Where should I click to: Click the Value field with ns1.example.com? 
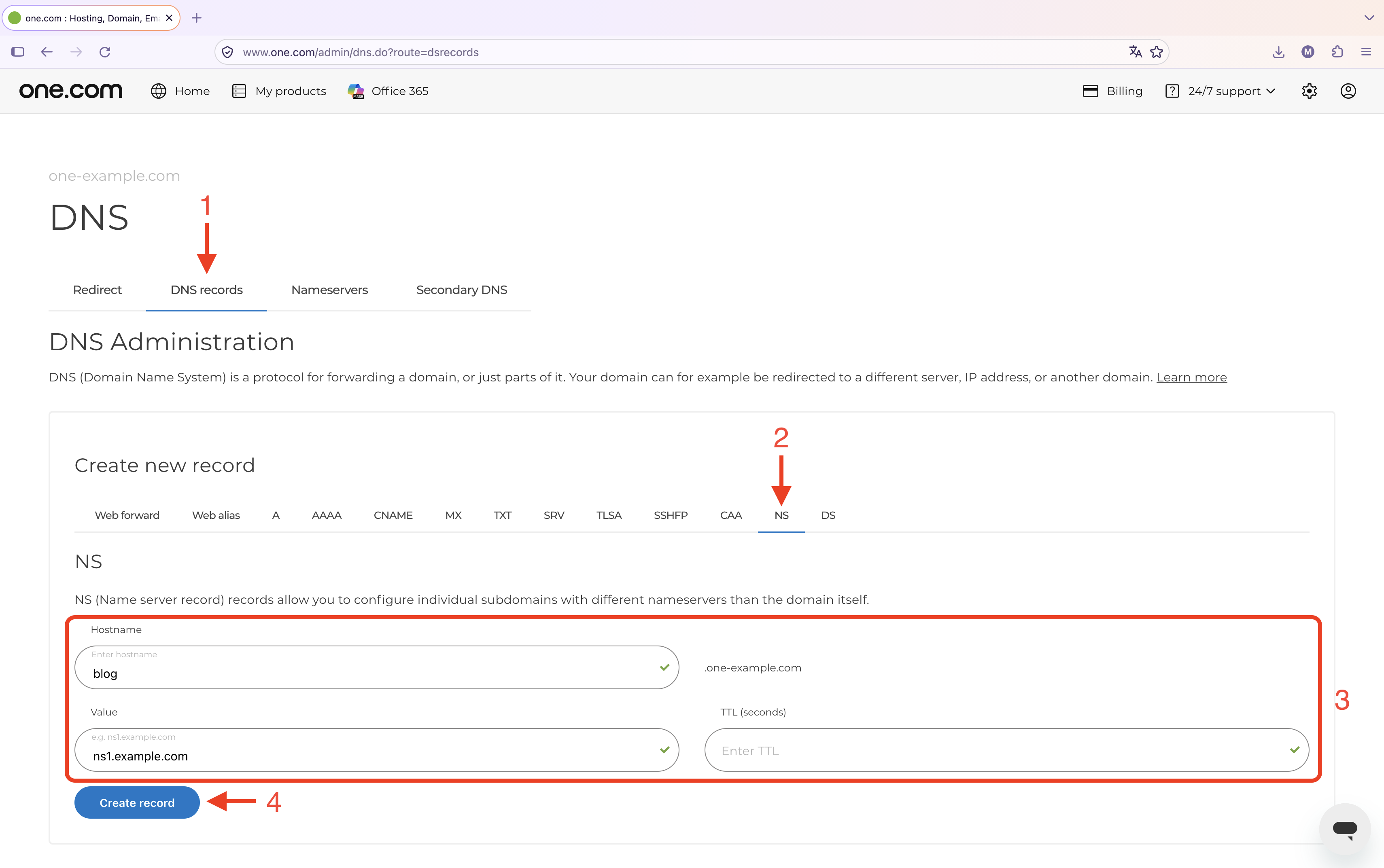click(x=377, y=750)
